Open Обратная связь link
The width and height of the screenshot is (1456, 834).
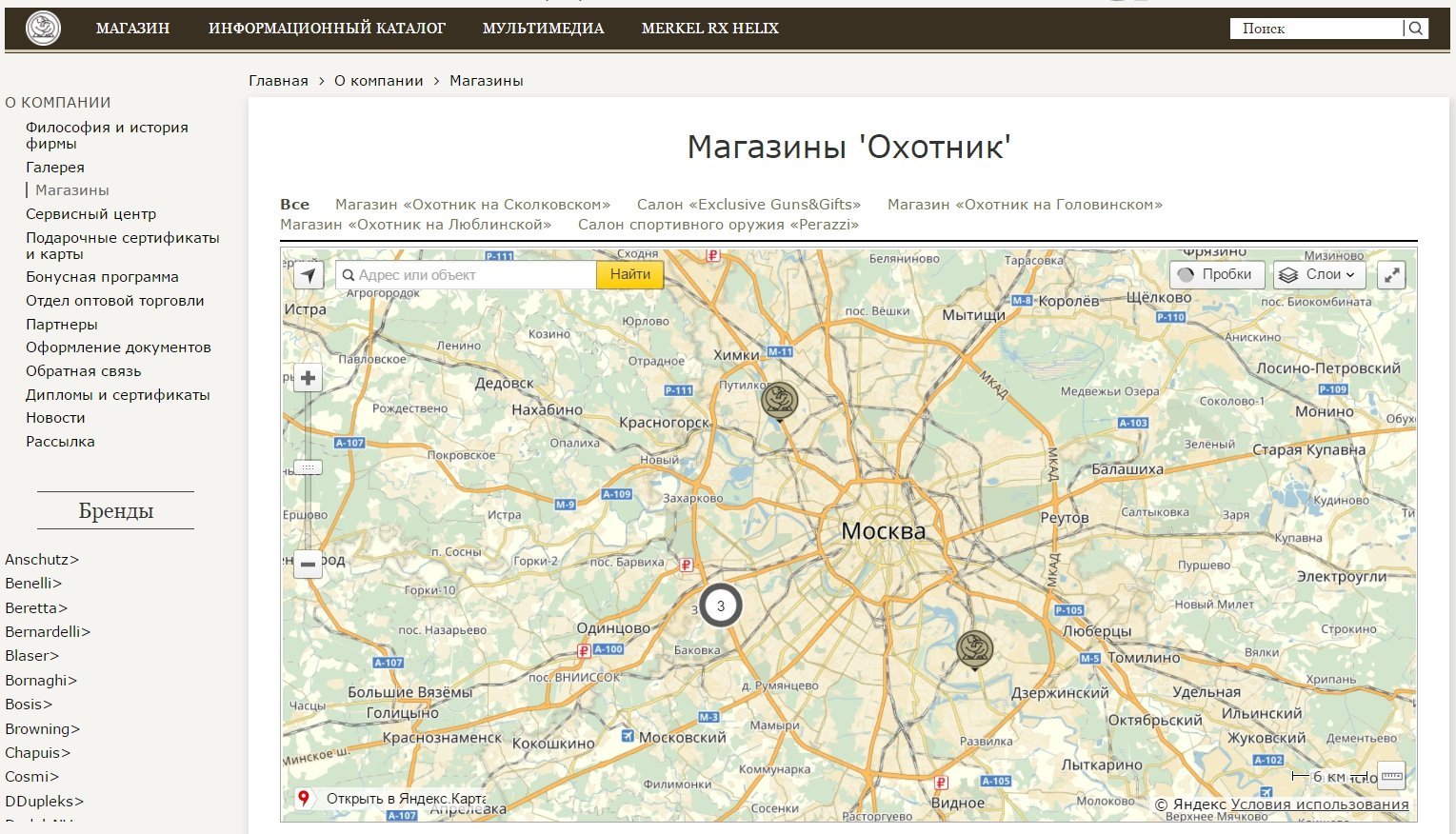83,370
